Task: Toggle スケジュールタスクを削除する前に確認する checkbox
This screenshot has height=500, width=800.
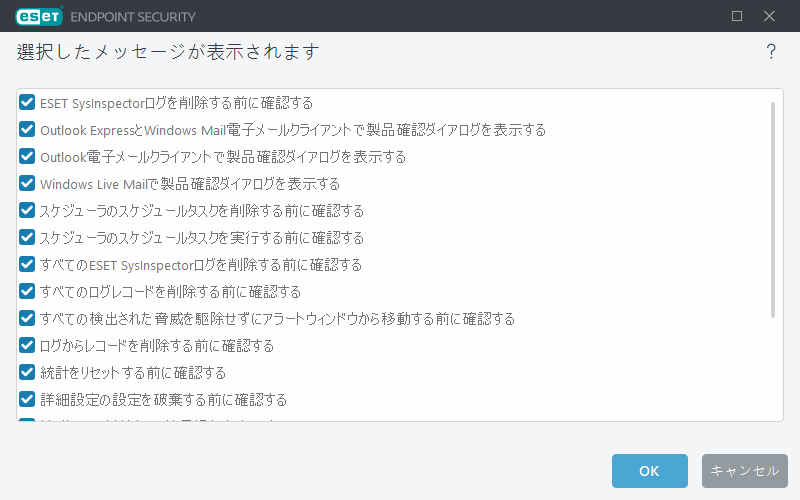Action: point(27,210)
